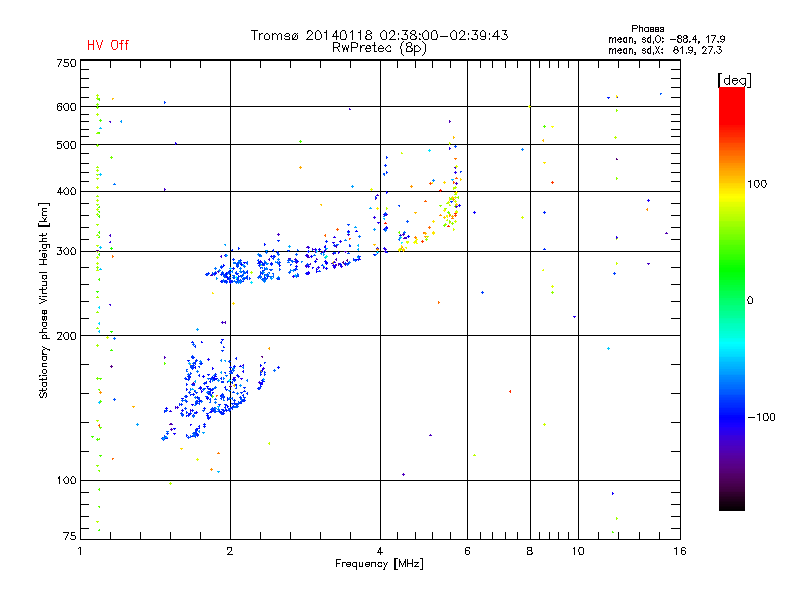The image size is (800, 600).
Task: Click the x-axis tick label '1'
Action: 80,551
